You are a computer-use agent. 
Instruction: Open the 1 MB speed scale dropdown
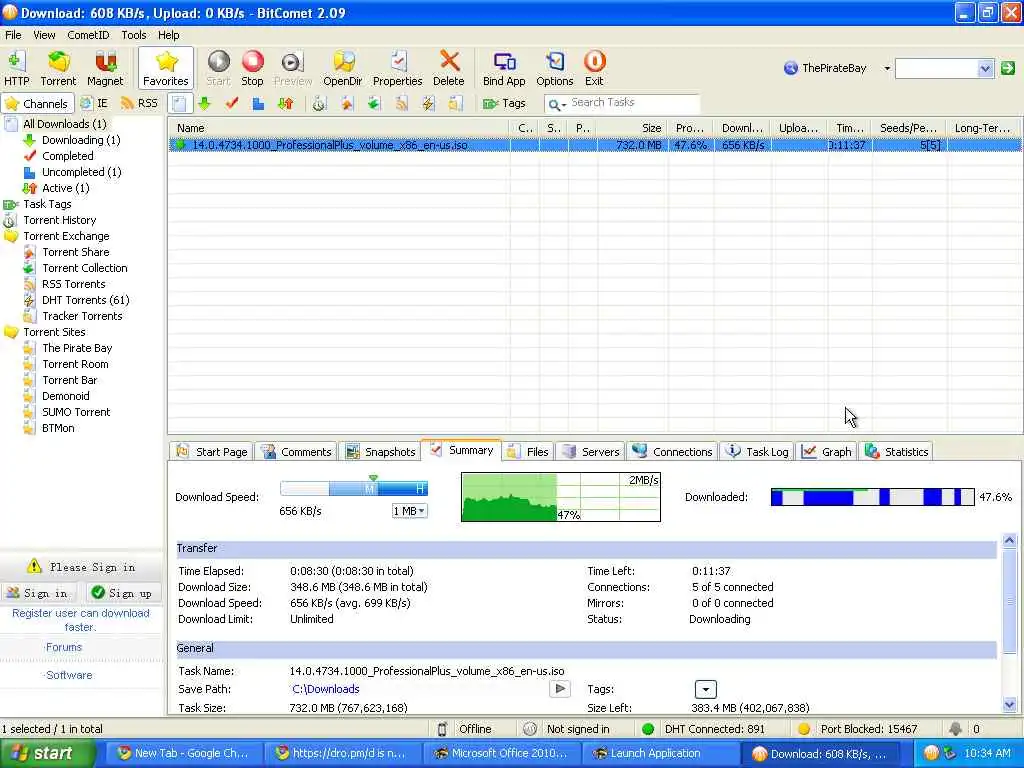coord(409,511)
